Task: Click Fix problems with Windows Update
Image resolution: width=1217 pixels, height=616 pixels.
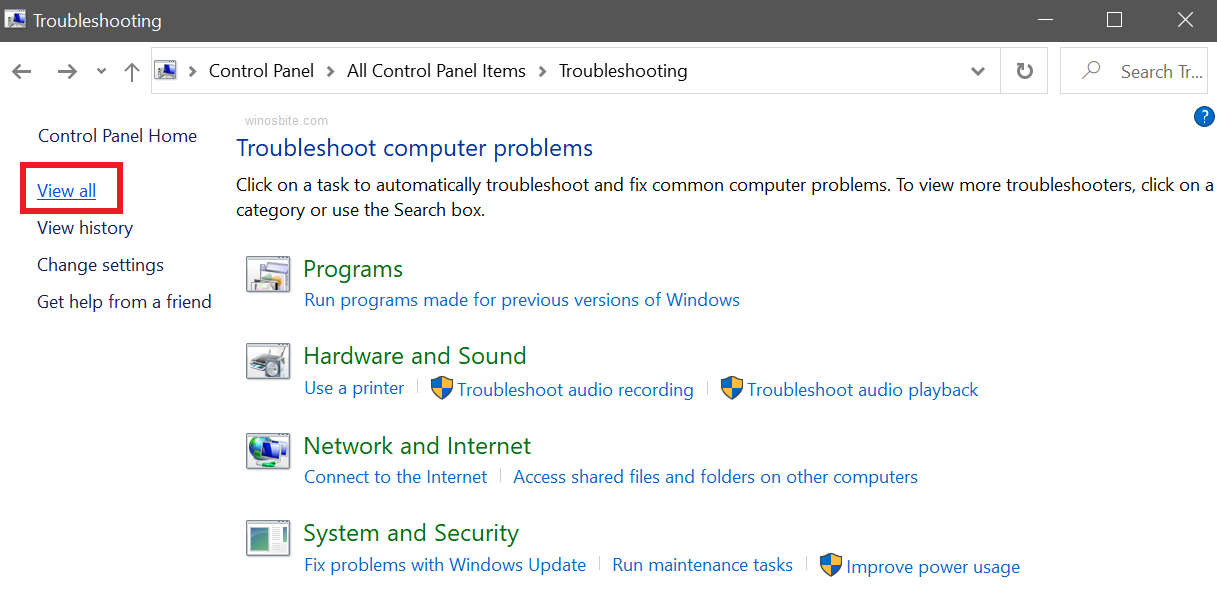Action: pos(445,565)
